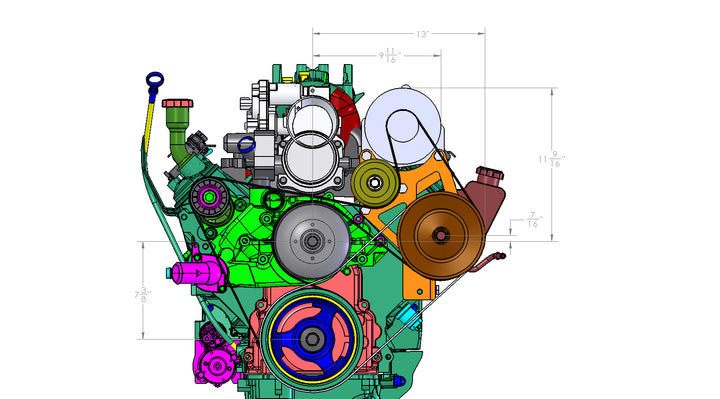Select the 9 11/16" dimension text

(x=390, y=56)
